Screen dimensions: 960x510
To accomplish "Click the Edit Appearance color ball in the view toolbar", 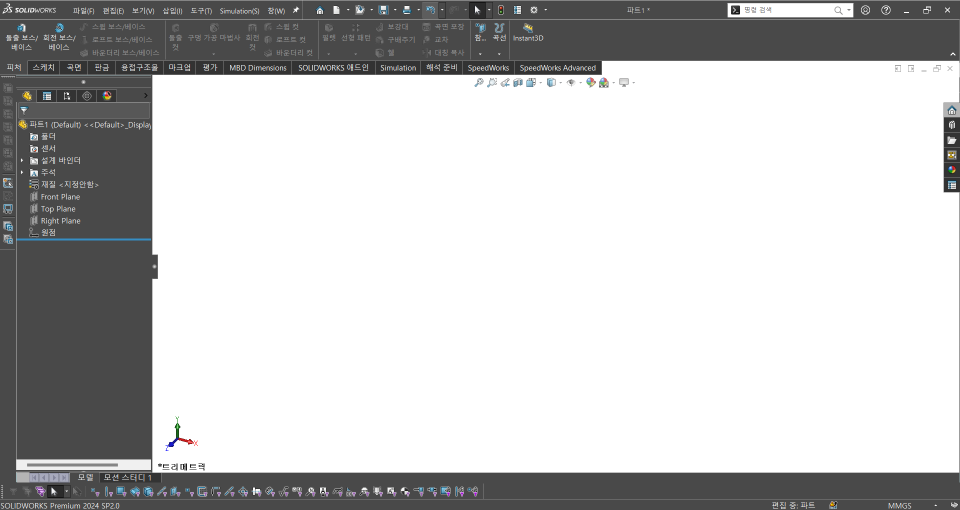I will click(x=590, y=83).
